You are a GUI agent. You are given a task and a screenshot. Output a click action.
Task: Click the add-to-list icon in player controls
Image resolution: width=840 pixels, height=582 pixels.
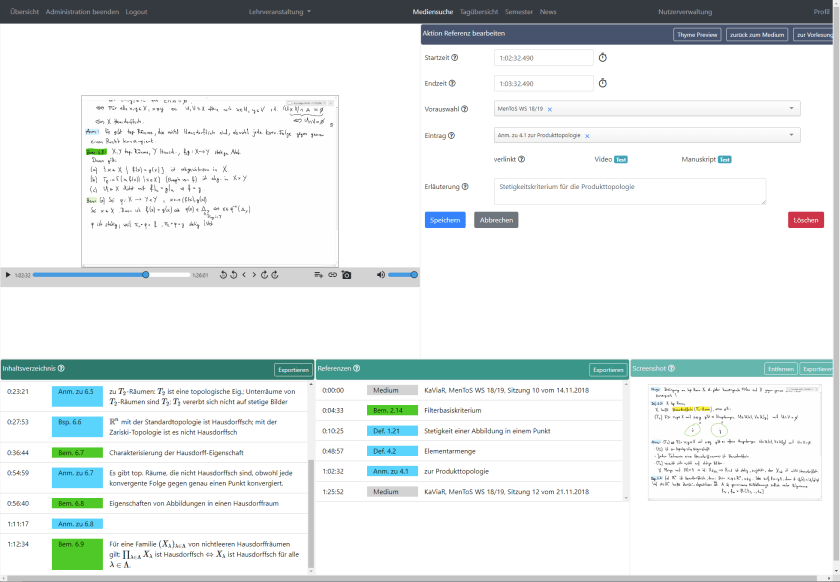click(x=318, y=275)
